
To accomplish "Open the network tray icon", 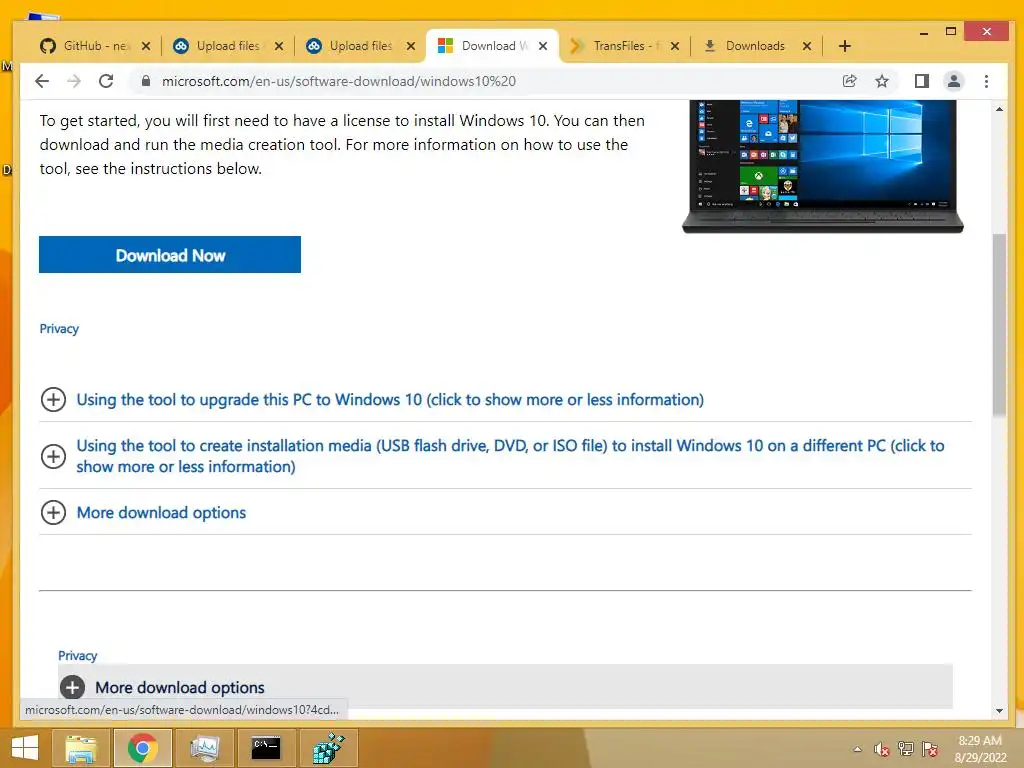I will [x=906, y=749].
